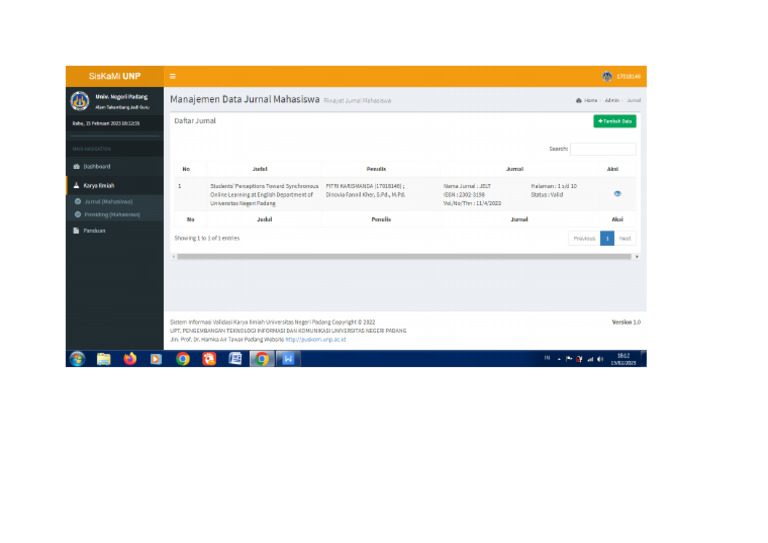Select journal title 'Students' Perceptions Toward Synchronous' cell
Image resolution: width=768 pixels, height=543 pixels.
(264, 194)
